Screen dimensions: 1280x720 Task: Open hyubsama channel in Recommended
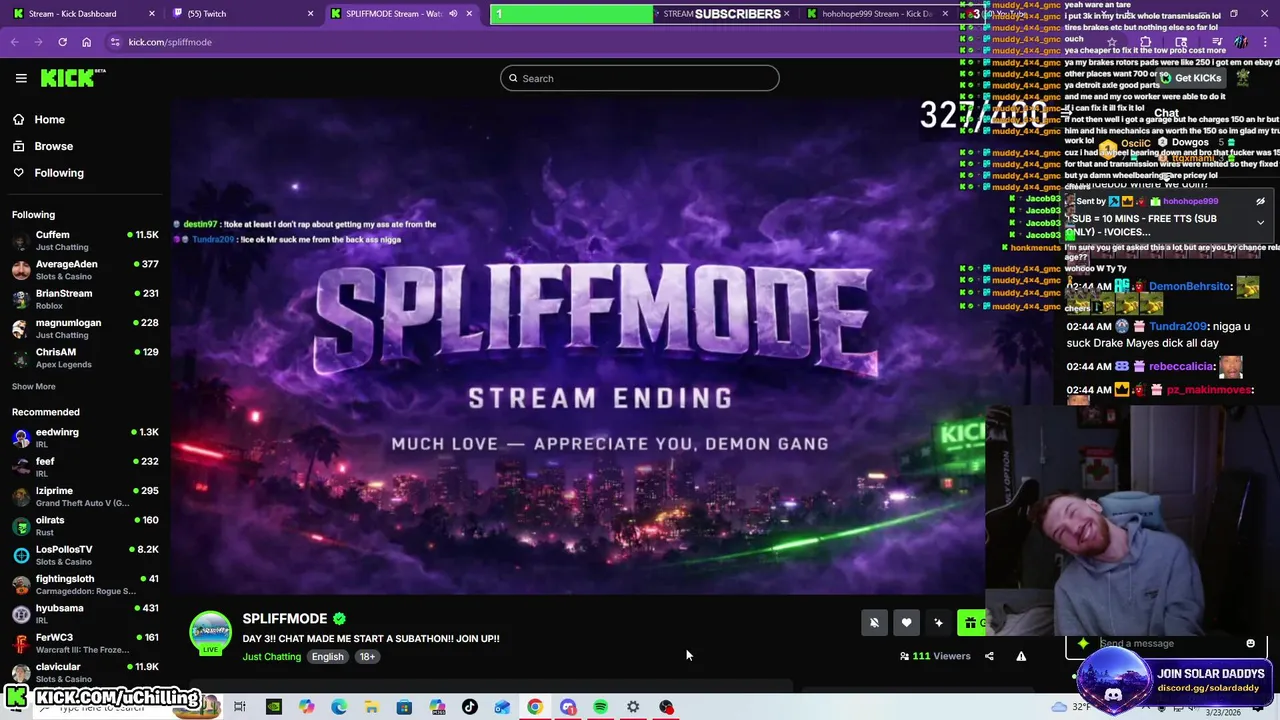tap(85, 613)
